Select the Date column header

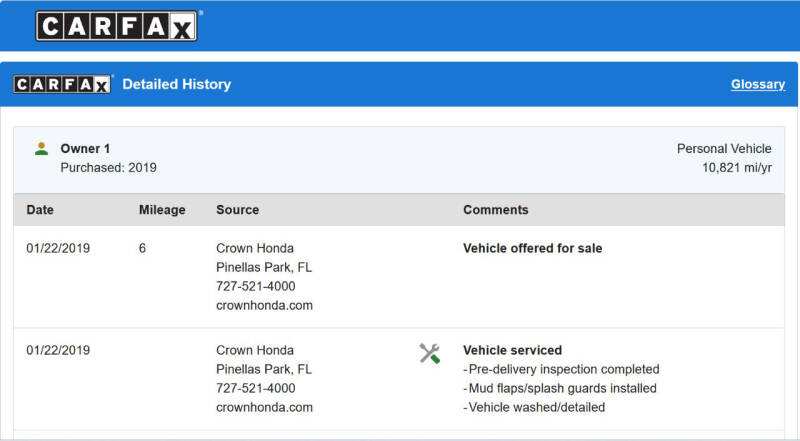(40, 210)
